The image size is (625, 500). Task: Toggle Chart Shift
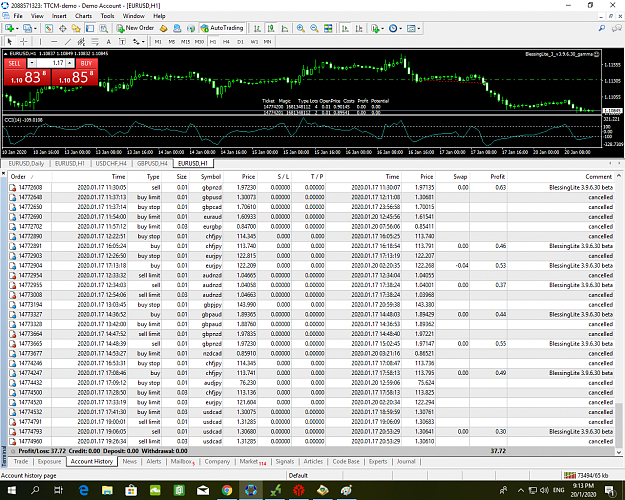click(359, 28)
